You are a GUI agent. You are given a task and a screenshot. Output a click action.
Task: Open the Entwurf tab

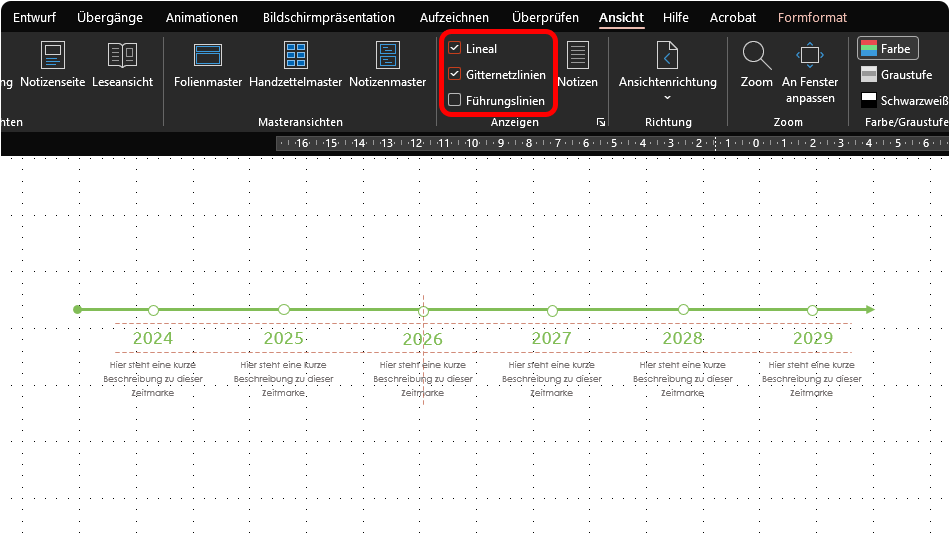pos(35,18)
